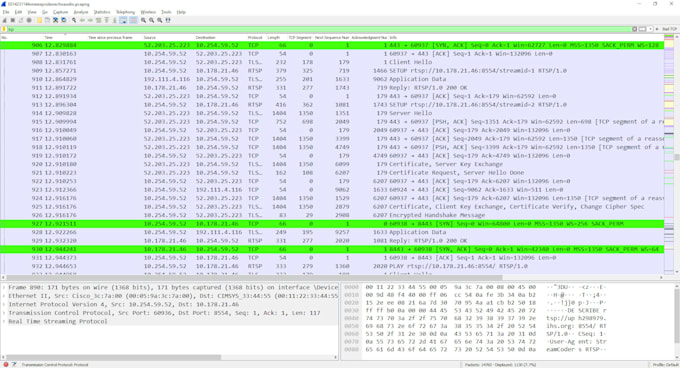Click the Profile: Default status entry

point(665,365)
